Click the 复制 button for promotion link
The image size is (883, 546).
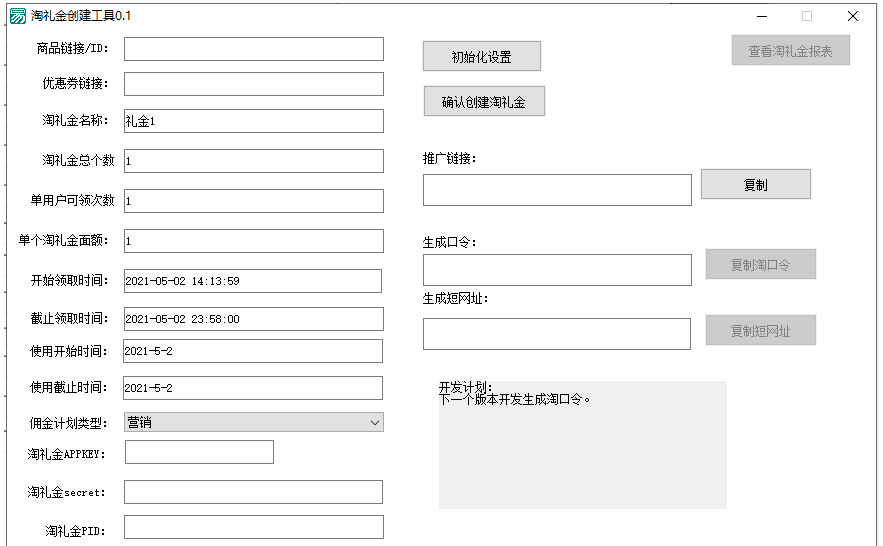click(x=755, y=185)
